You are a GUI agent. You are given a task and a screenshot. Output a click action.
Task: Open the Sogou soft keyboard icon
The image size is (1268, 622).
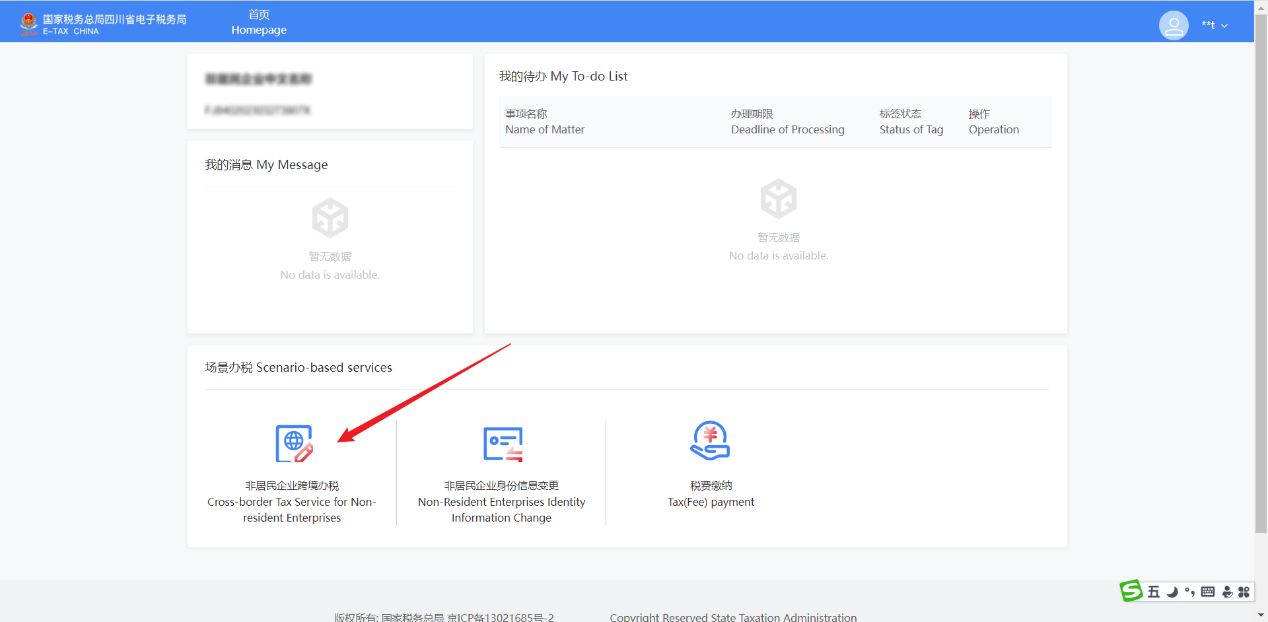1207,591
